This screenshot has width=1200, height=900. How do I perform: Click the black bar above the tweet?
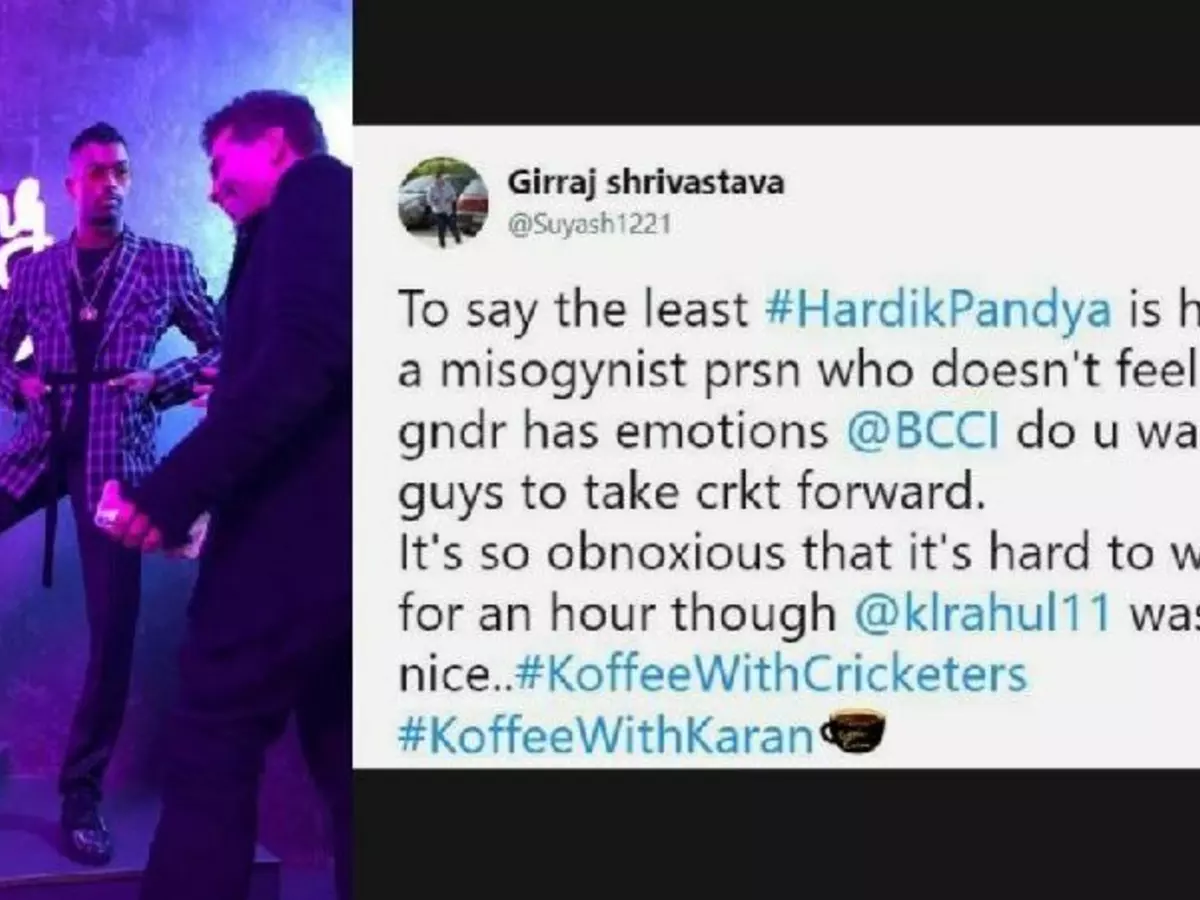coord(776,62)
